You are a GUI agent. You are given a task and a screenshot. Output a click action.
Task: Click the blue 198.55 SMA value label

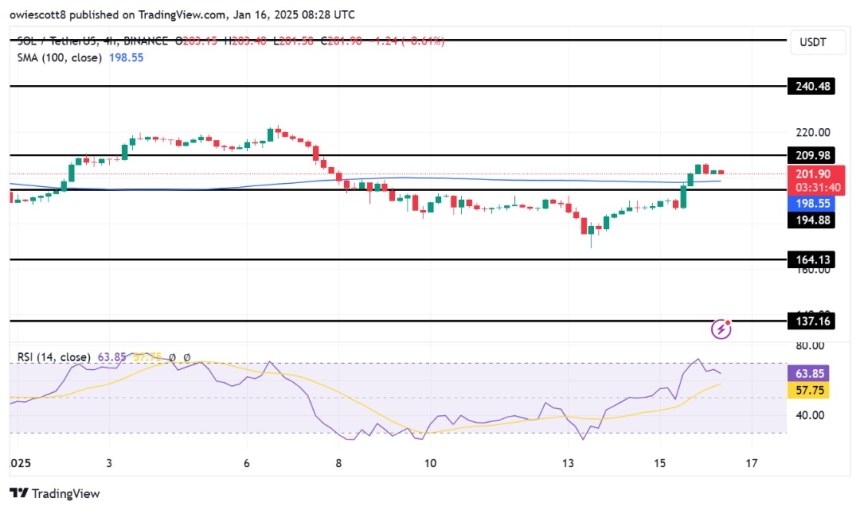pyautogui.click(x=811, y=203)
